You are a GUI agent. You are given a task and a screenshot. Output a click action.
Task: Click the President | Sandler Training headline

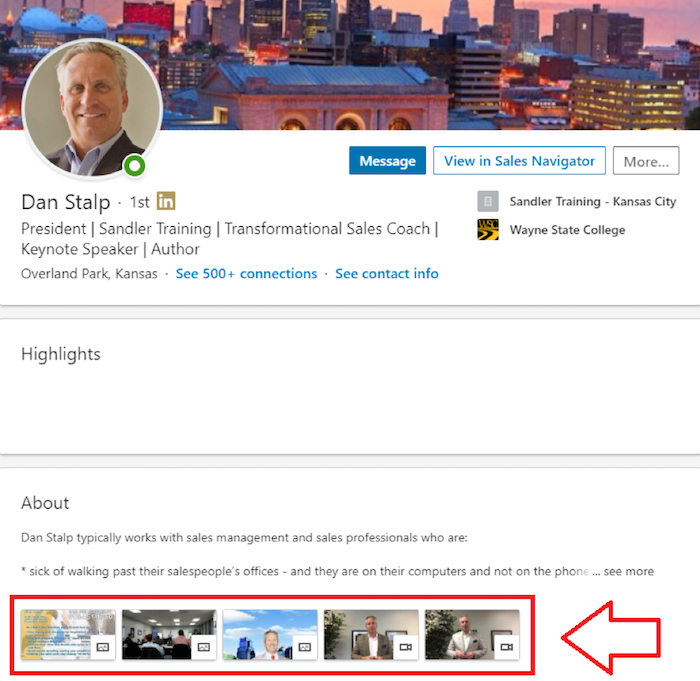(229, 238)
